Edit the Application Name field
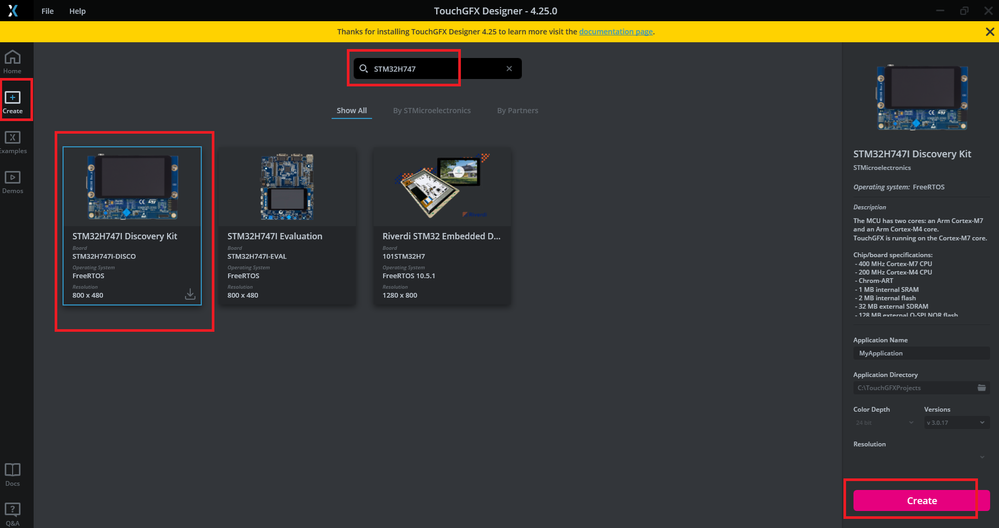This screenshot has width=999, height=528. pyautogui.click(x=921, y=353)
